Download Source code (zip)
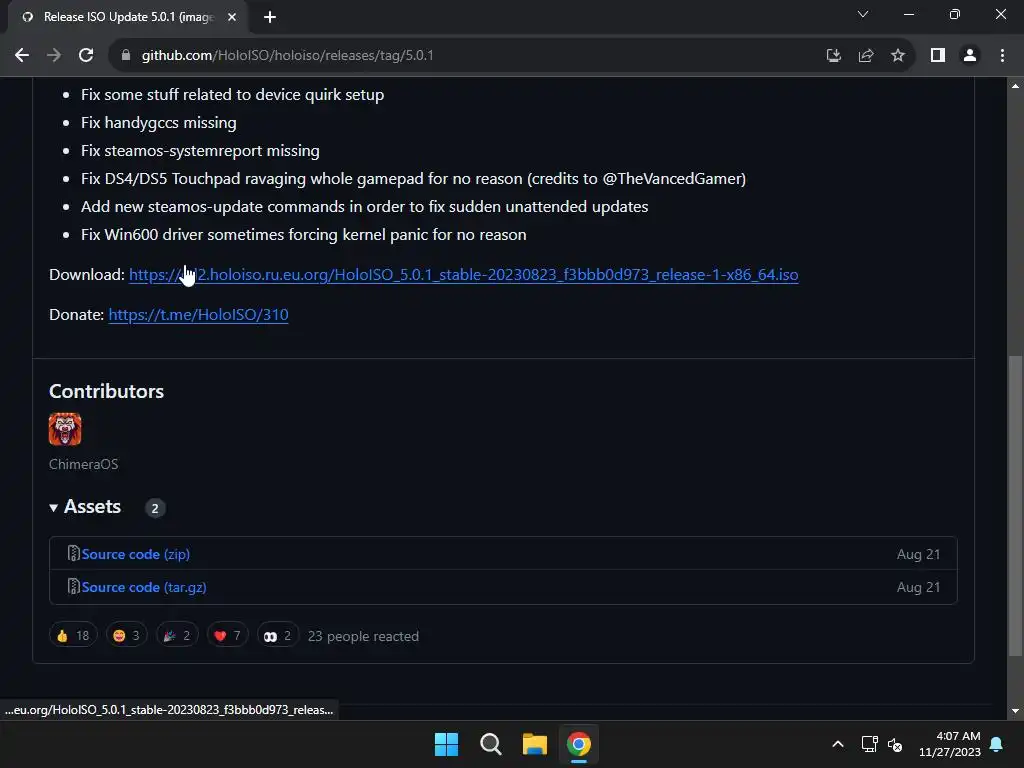 pos(136,554)
